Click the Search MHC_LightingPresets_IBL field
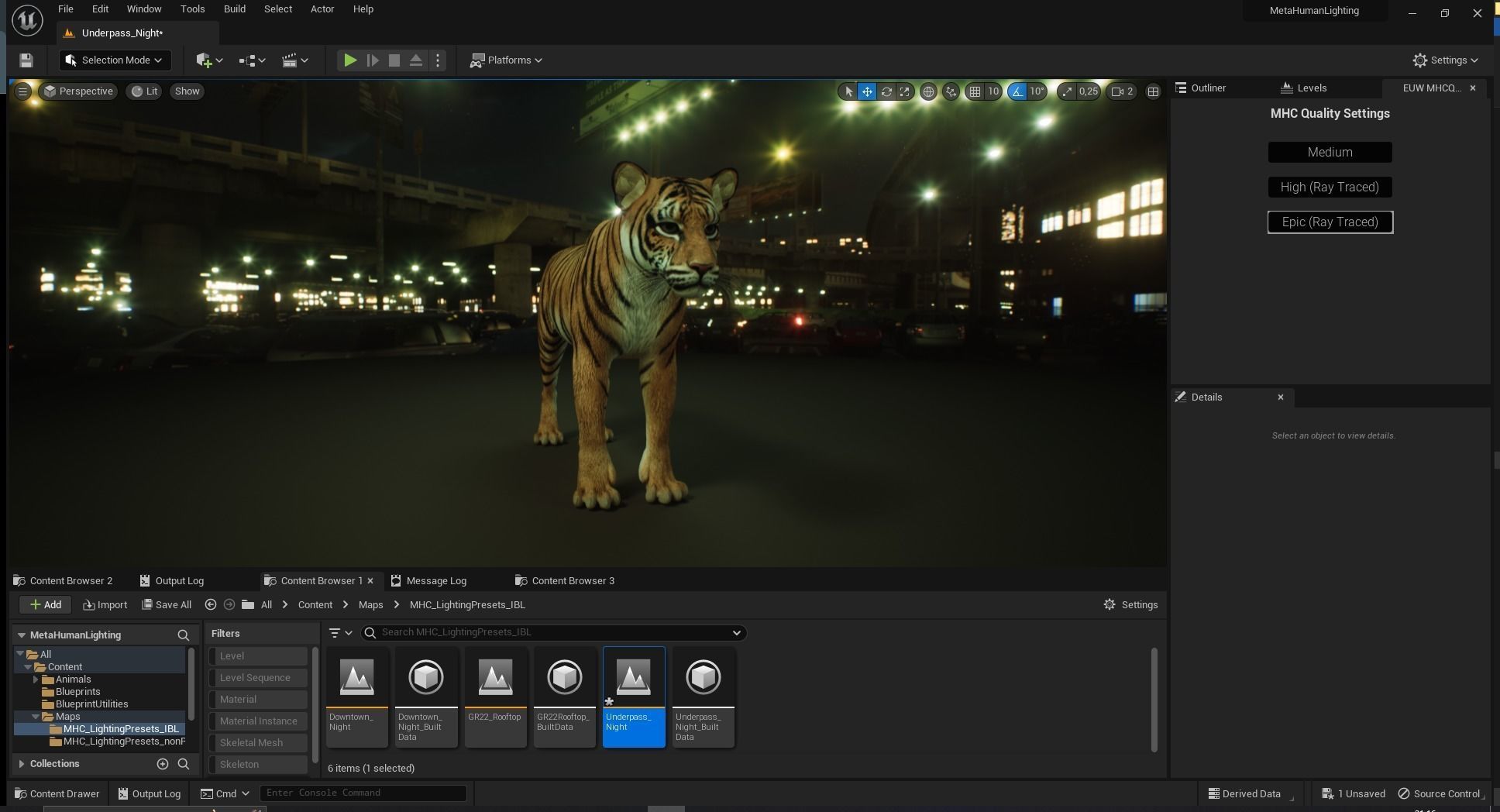The image size is (1500, 812). coord(553,633)
